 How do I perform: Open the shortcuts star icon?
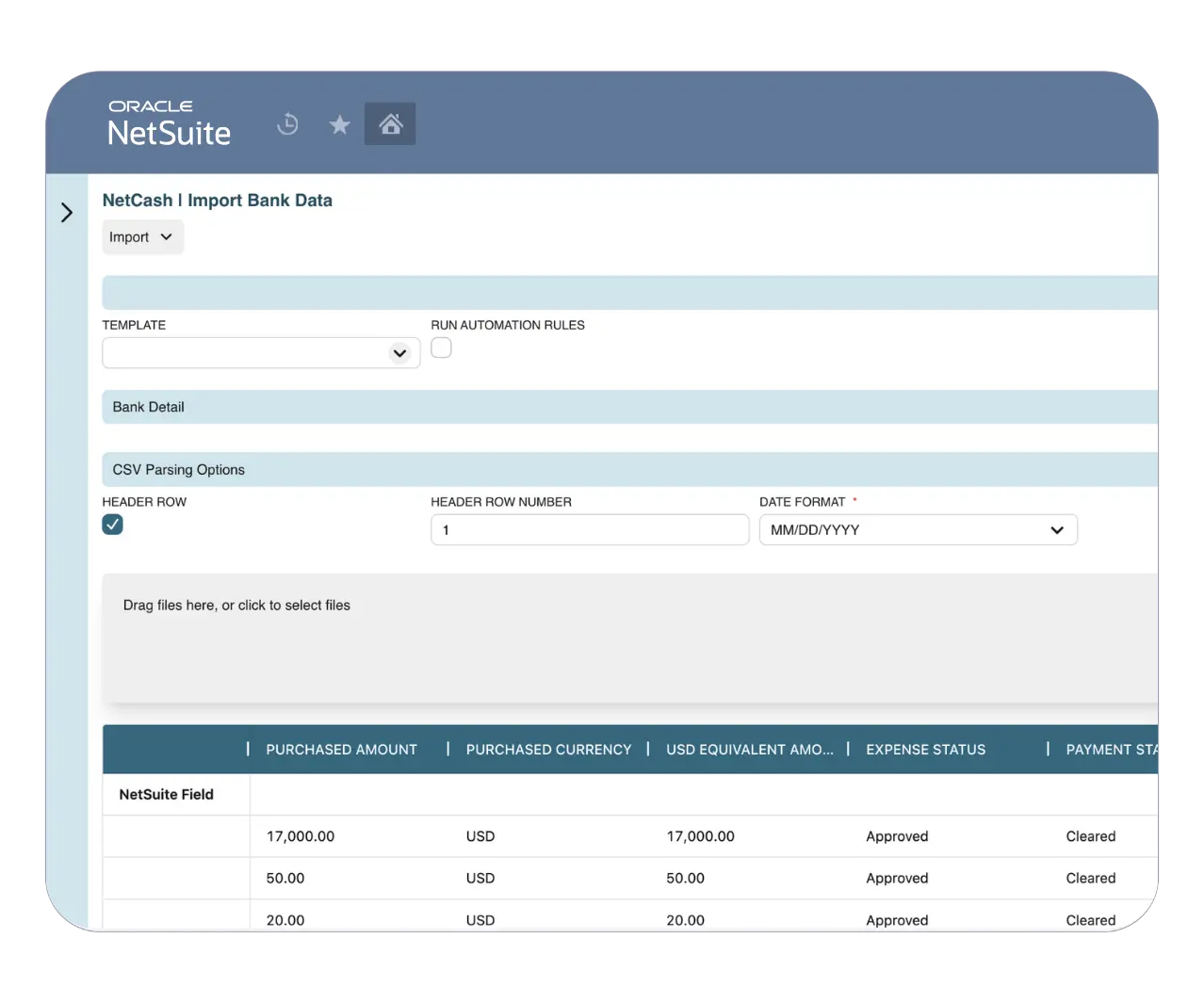(340, 124)
